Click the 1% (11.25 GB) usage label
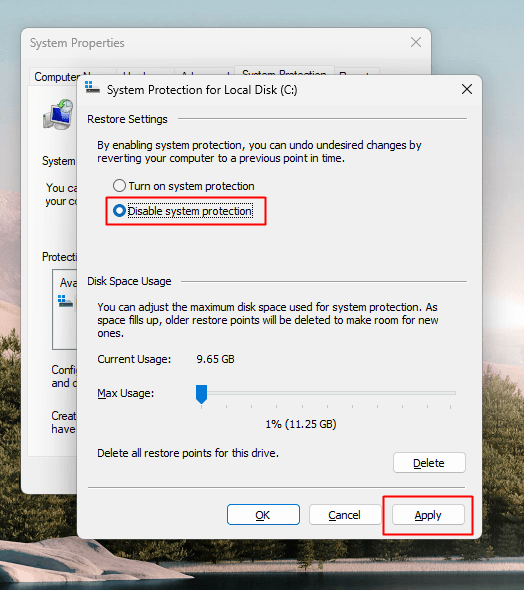This screenshot has width=524, height=590. click(x=301, y=424)
